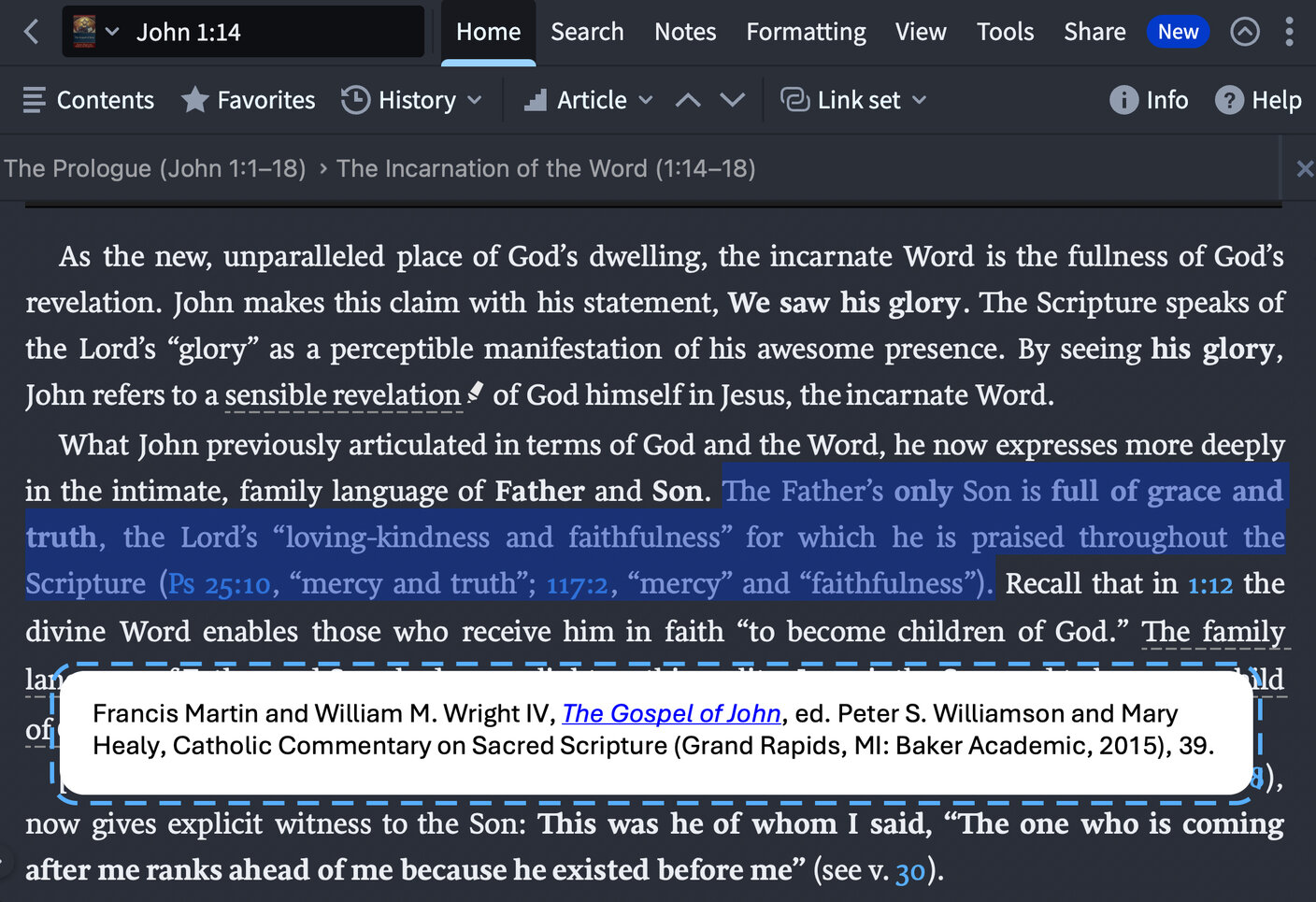Screen dimensions: 1316x902
Task: Expand the Article navigation dropdown
Action: [x=589, y=100]
